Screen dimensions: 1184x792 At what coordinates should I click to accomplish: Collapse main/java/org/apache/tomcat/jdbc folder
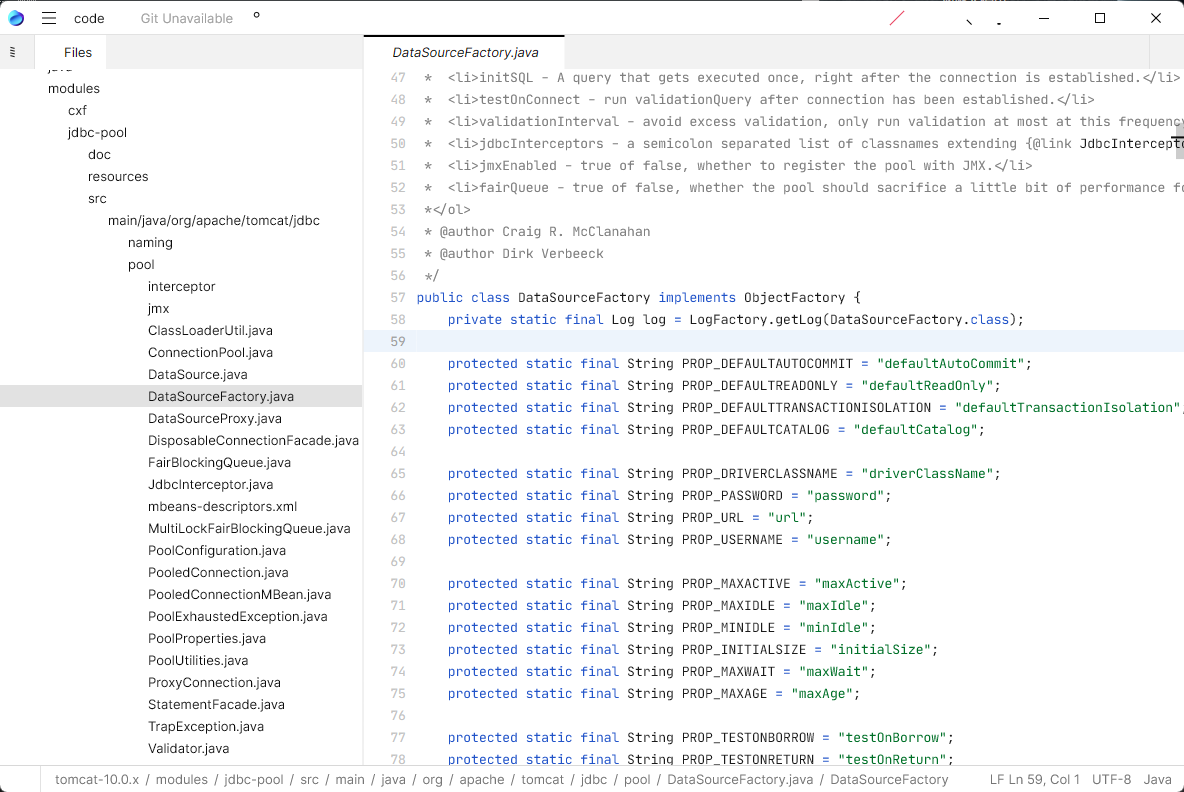[214, 220]
